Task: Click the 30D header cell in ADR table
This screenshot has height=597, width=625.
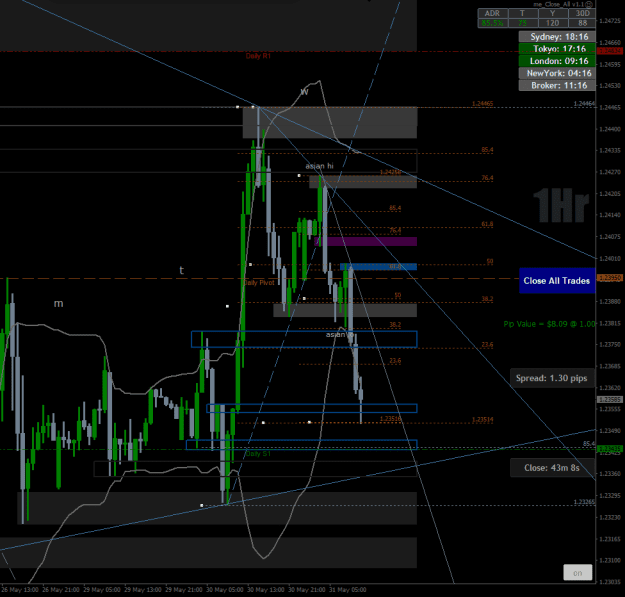Action: point(582,14)
